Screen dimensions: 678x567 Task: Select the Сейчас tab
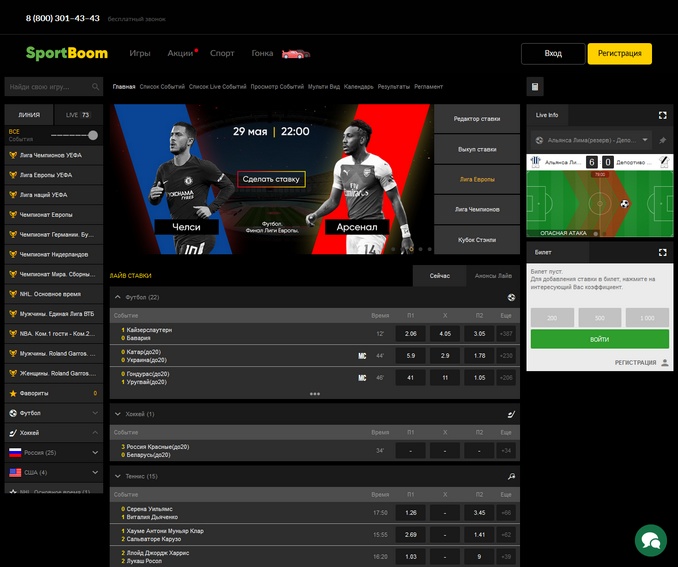coord(439,275)
